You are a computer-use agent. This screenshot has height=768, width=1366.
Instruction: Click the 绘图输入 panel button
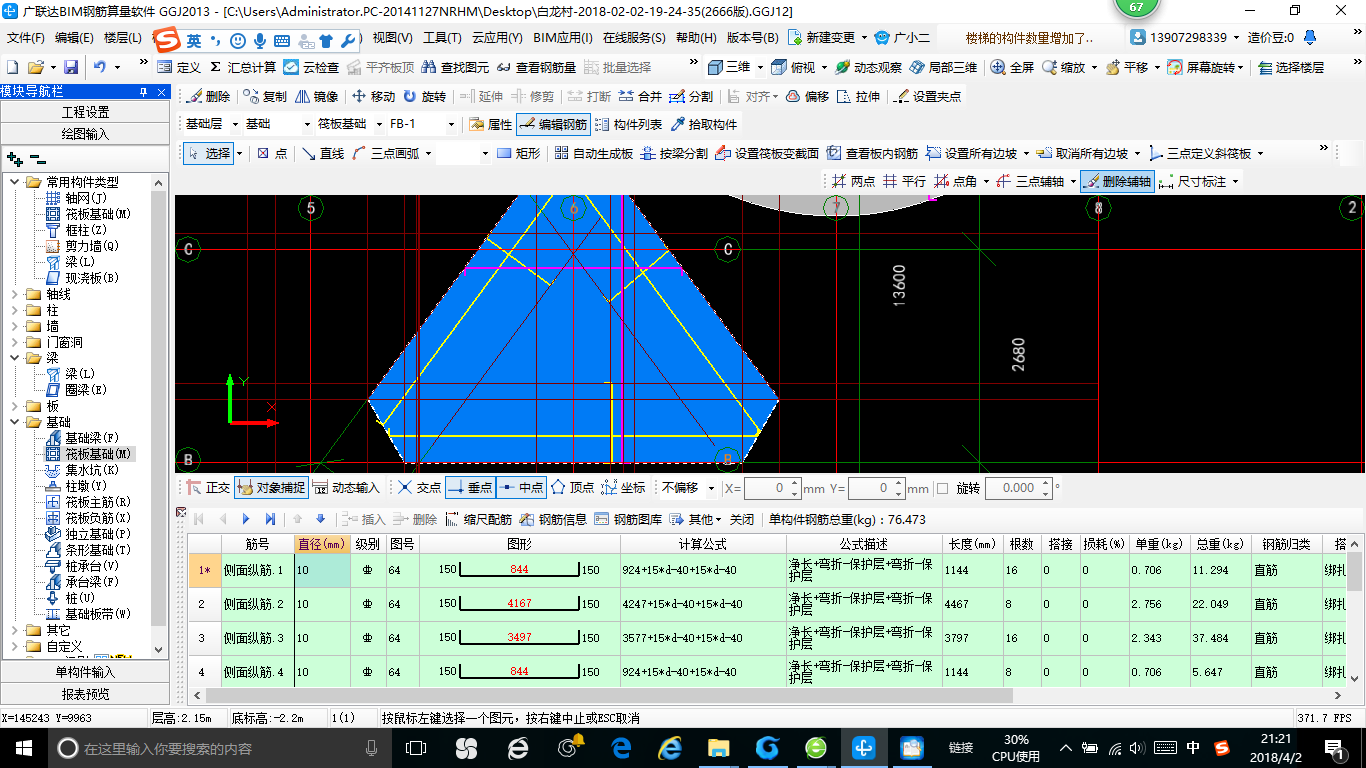pos(86,133)
